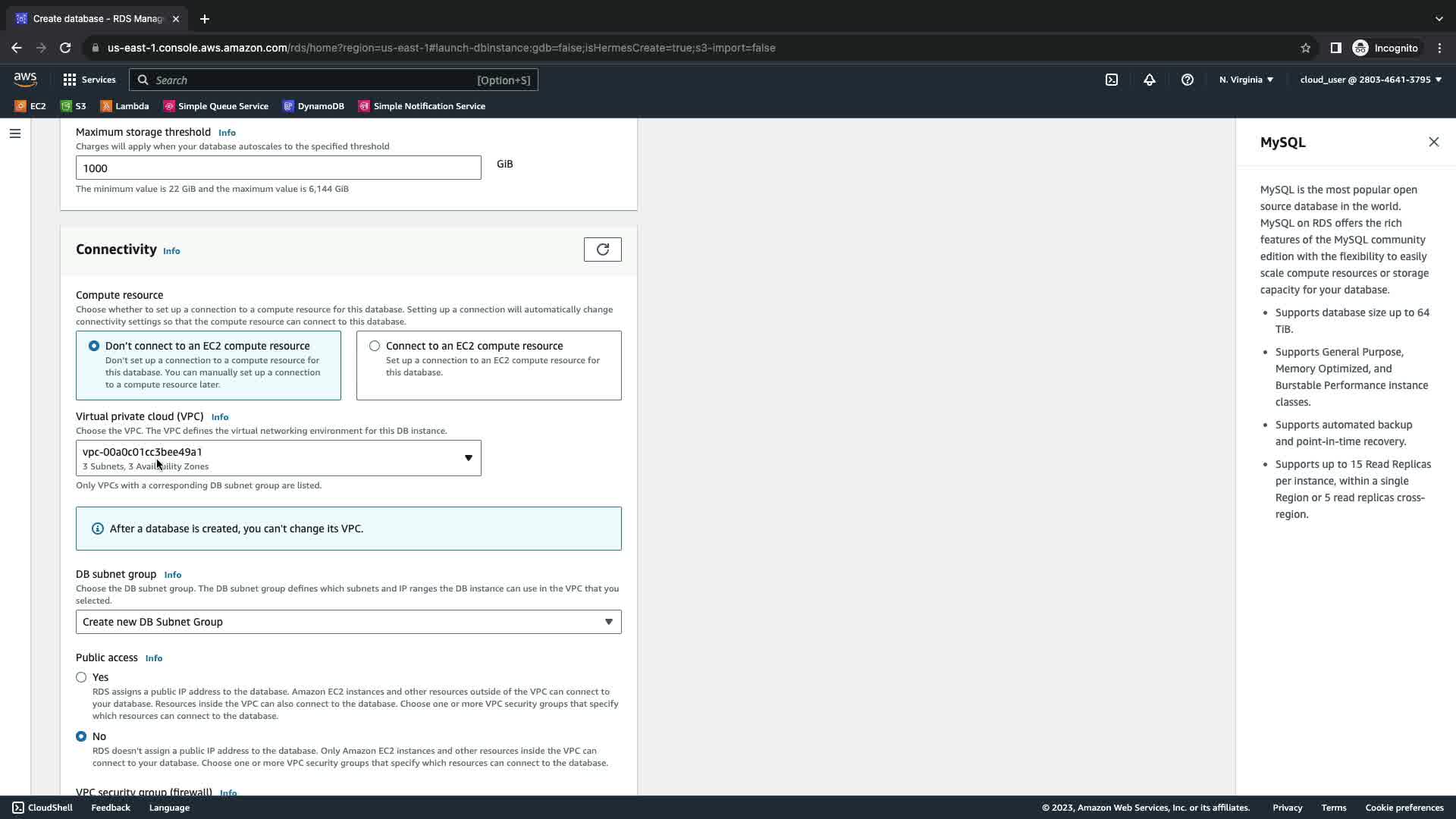Open the notifications bell icon
The height and width of the screenshot is (819, 1456).
pos(1149,80)
